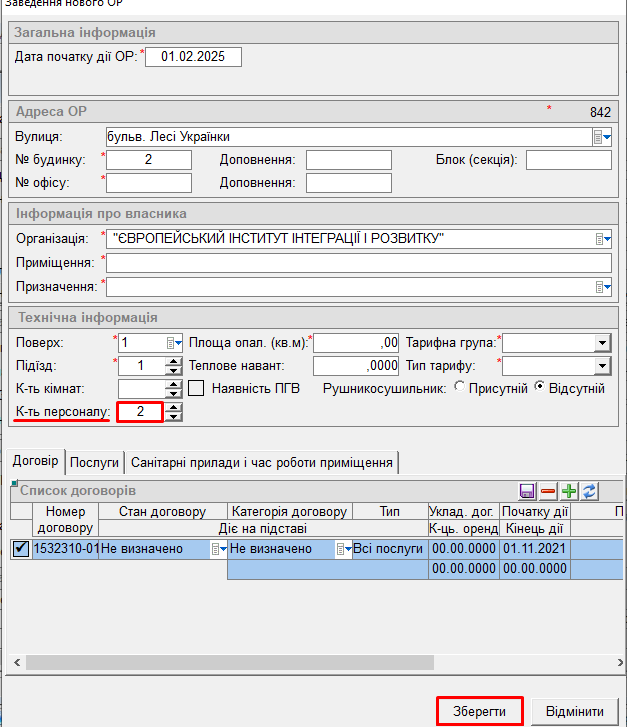The width and height of the screenshot is (627, 727).
Task: Click the № офісу input field
Action: coord(148,183)
